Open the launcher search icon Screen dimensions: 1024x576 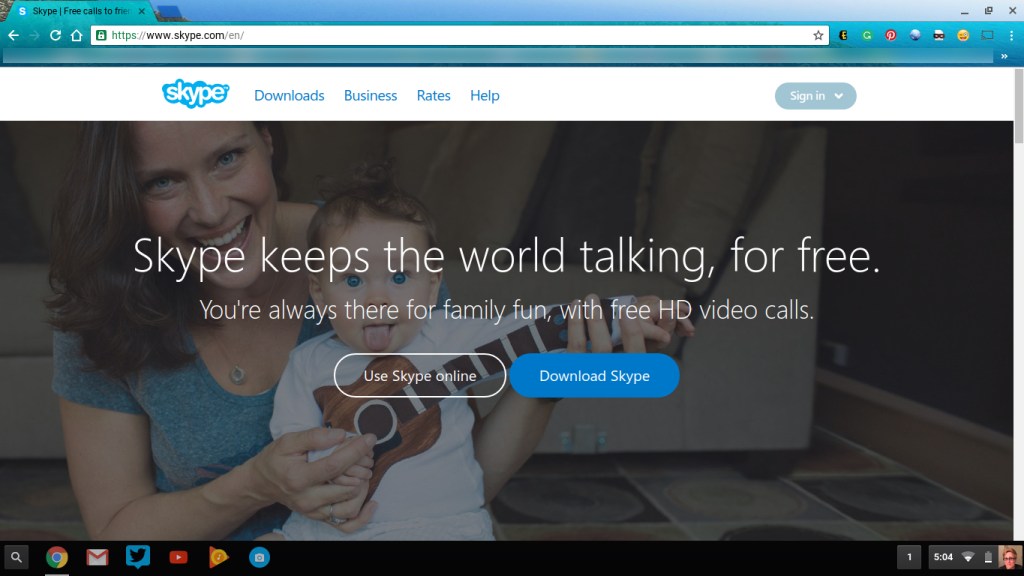(x=16, y=557)
